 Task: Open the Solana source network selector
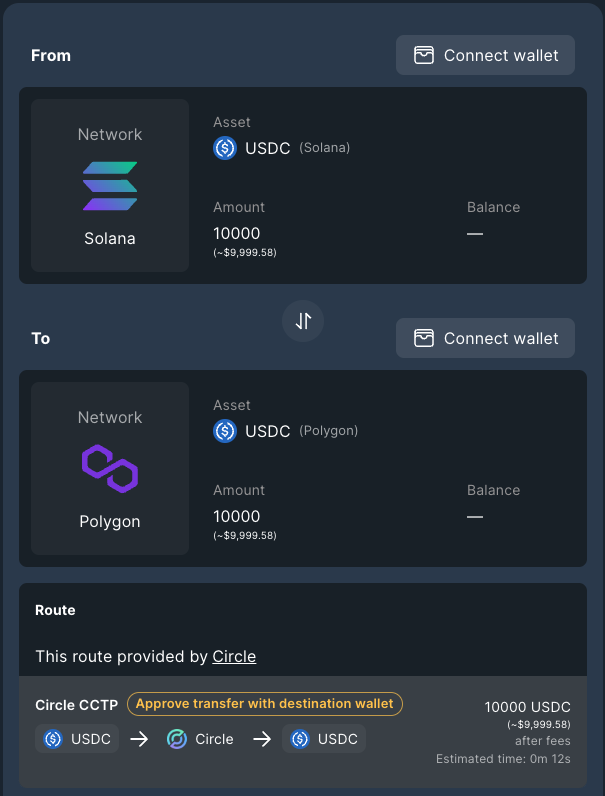coord(110,185)
